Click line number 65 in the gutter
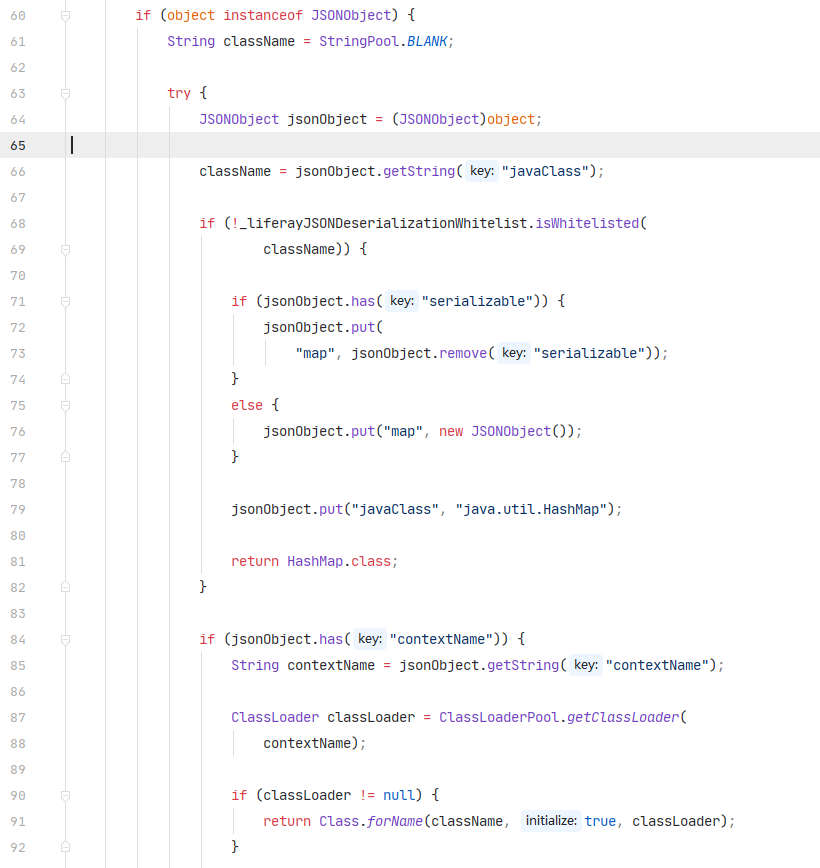The height and width of the screenshot is (868, 820). point(18,146)
